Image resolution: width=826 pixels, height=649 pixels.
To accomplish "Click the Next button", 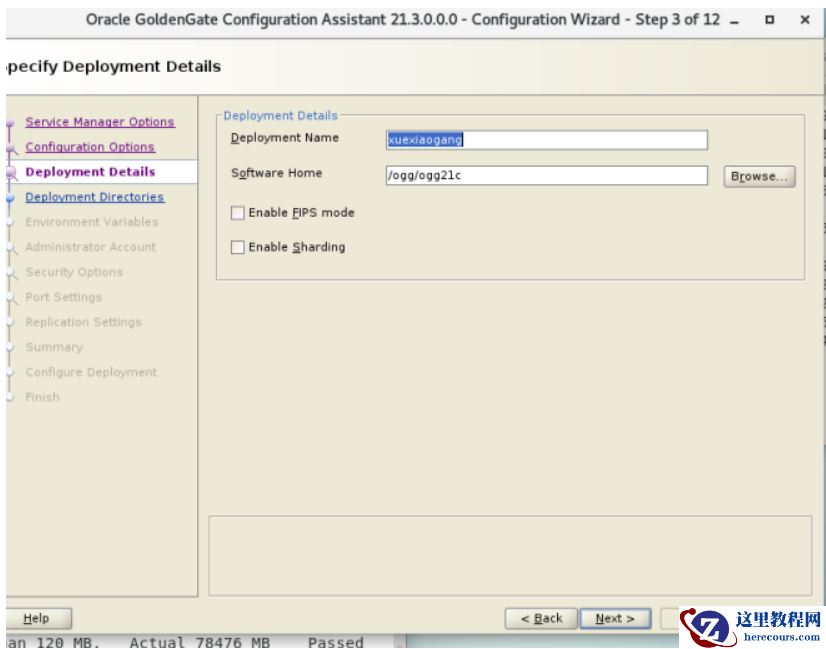I will coord(615,618).
